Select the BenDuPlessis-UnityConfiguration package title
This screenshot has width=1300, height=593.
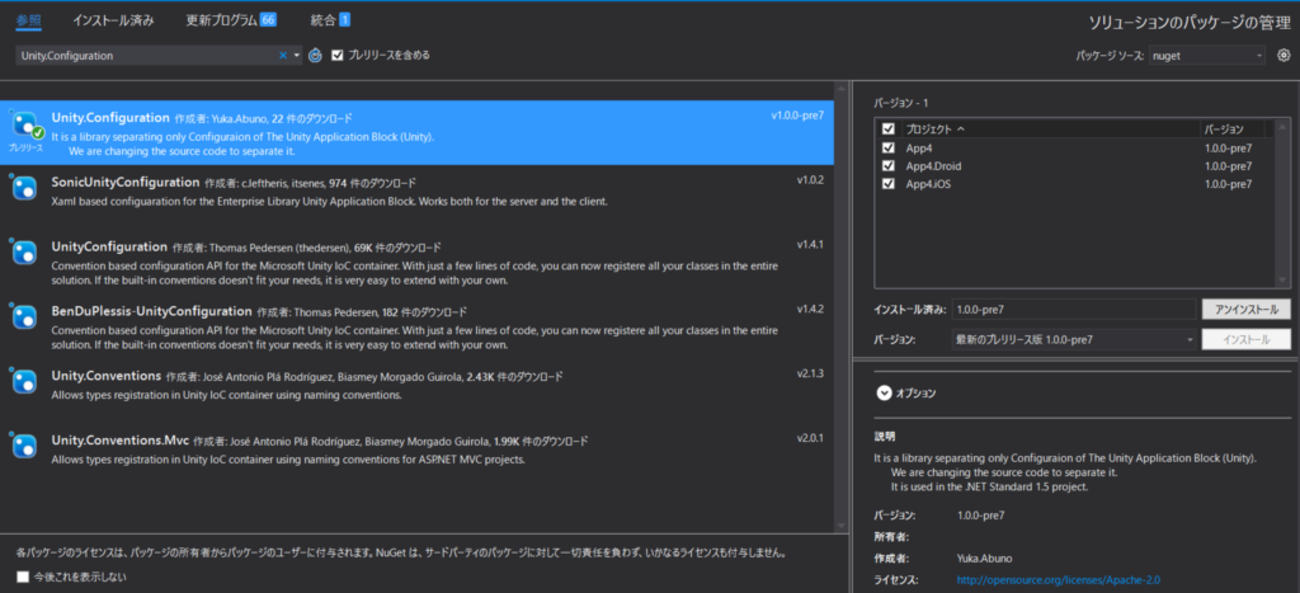pyautogui.click(x=152, y=311)
